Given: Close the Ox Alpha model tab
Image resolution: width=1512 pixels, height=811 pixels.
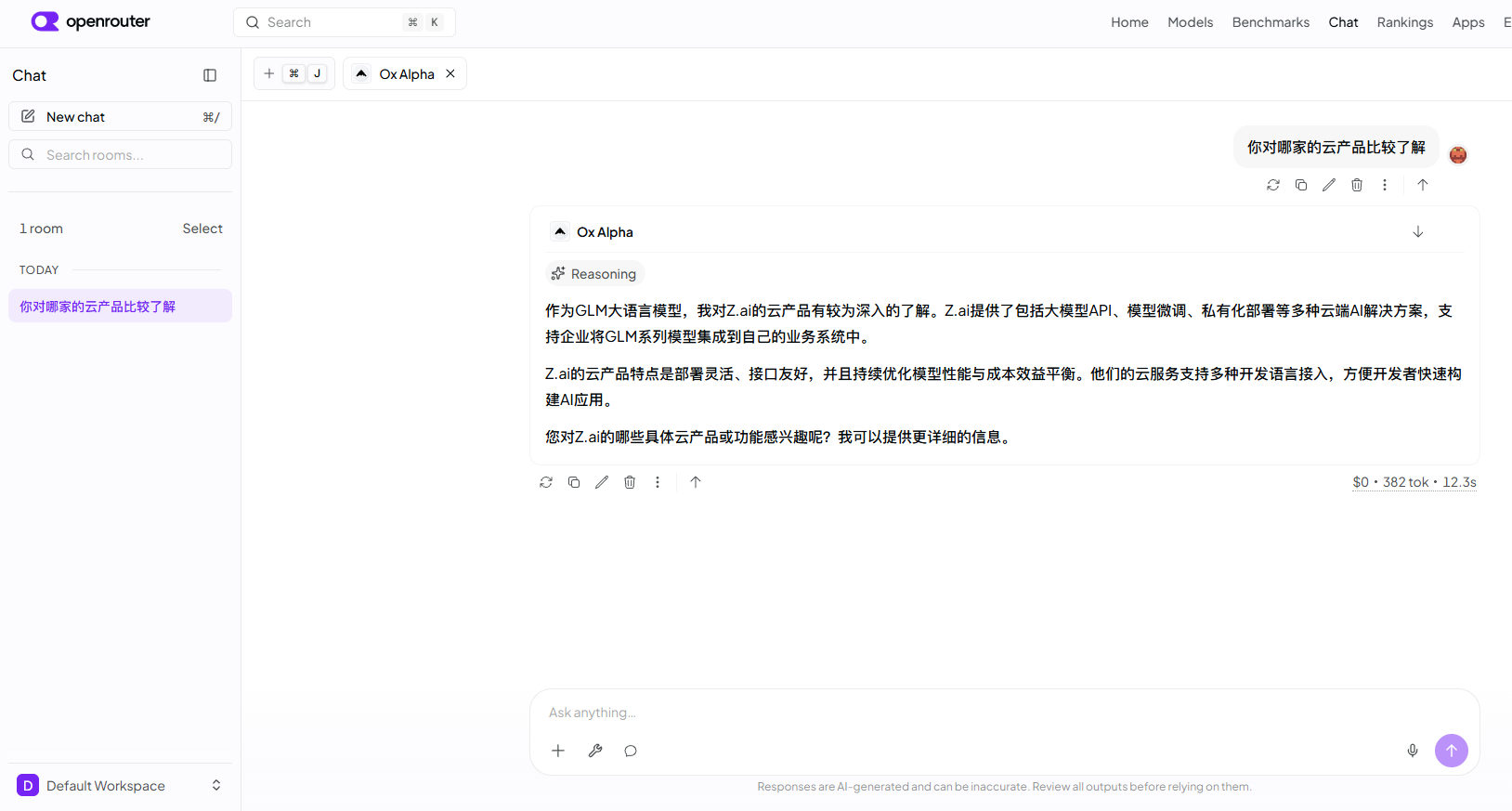Looking at the screenshot, I should (x=450, y=73).
